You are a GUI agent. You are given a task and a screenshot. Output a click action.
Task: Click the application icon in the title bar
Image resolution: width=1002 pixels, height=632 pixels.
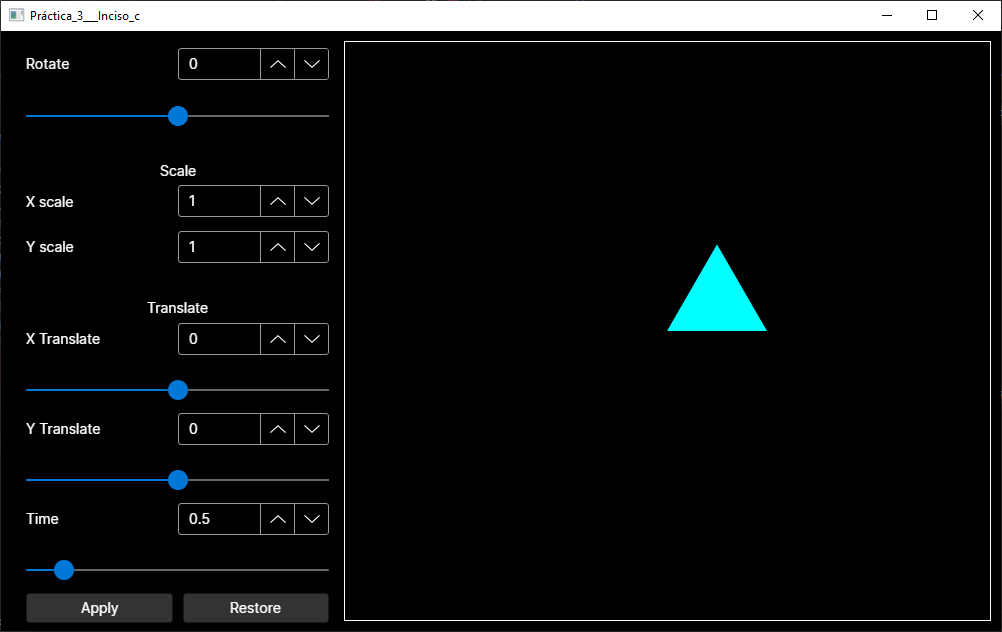click(x=14, y=15)
